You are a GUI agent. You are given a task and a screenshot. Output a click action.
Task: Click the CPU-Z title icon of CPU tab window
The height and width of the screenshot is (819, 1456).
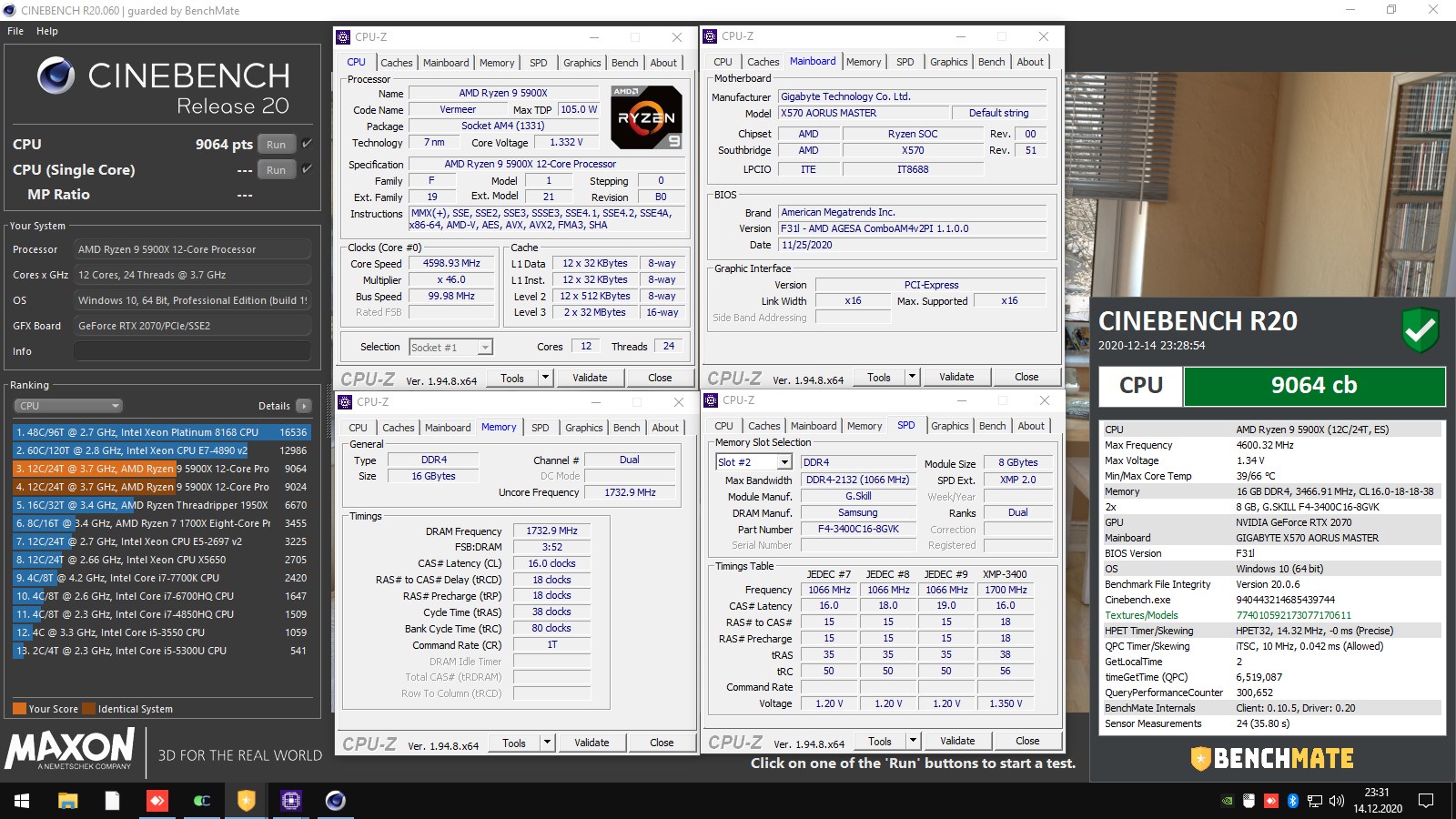343,37
